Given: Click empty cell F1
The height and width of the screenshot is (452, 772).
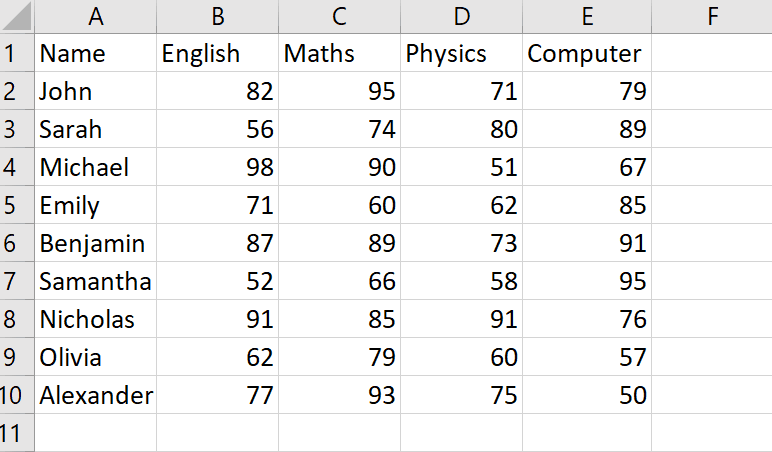Looking at the screenshot, I should pos(712,53).
